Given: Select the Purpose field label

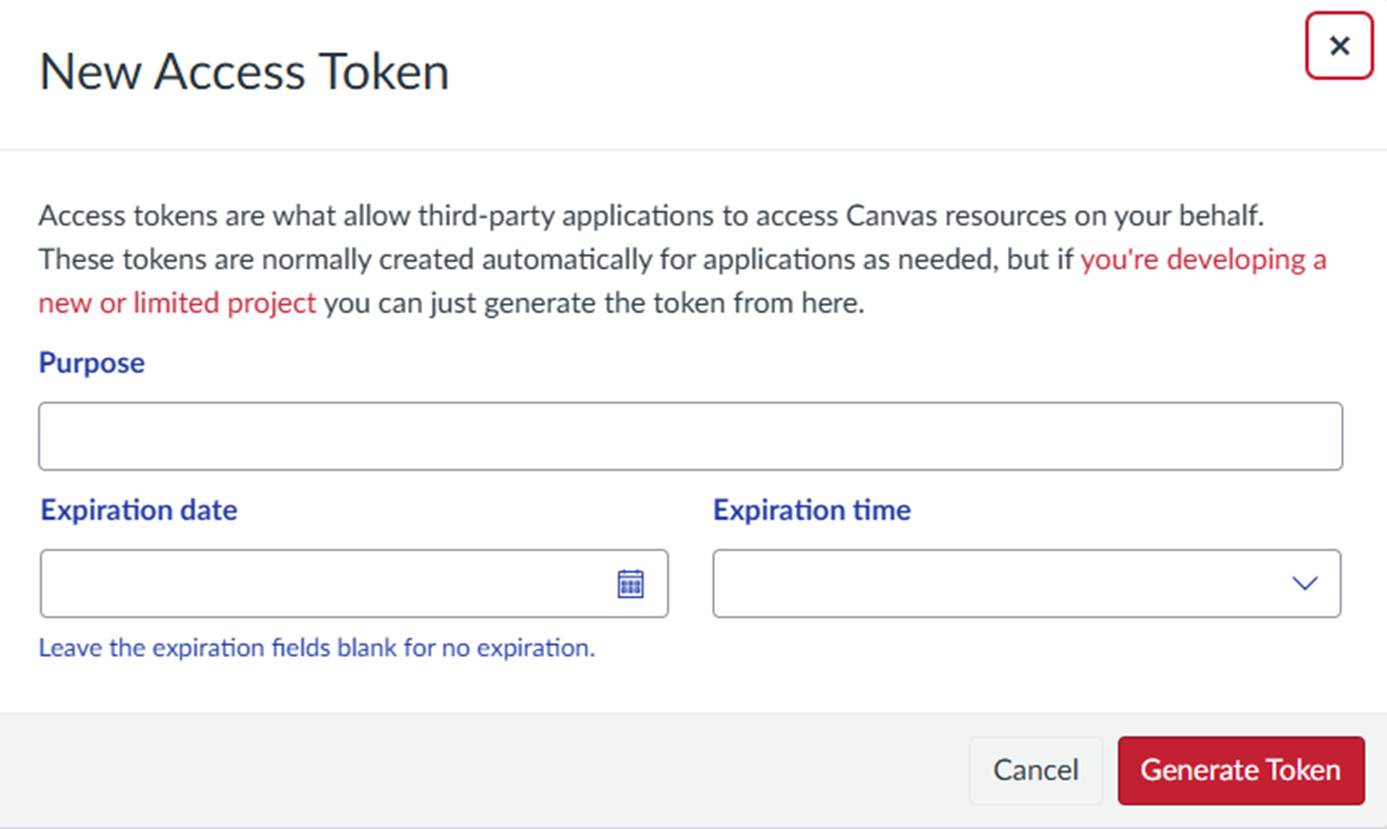Looking at the screenshot, I should click(92, 362).
